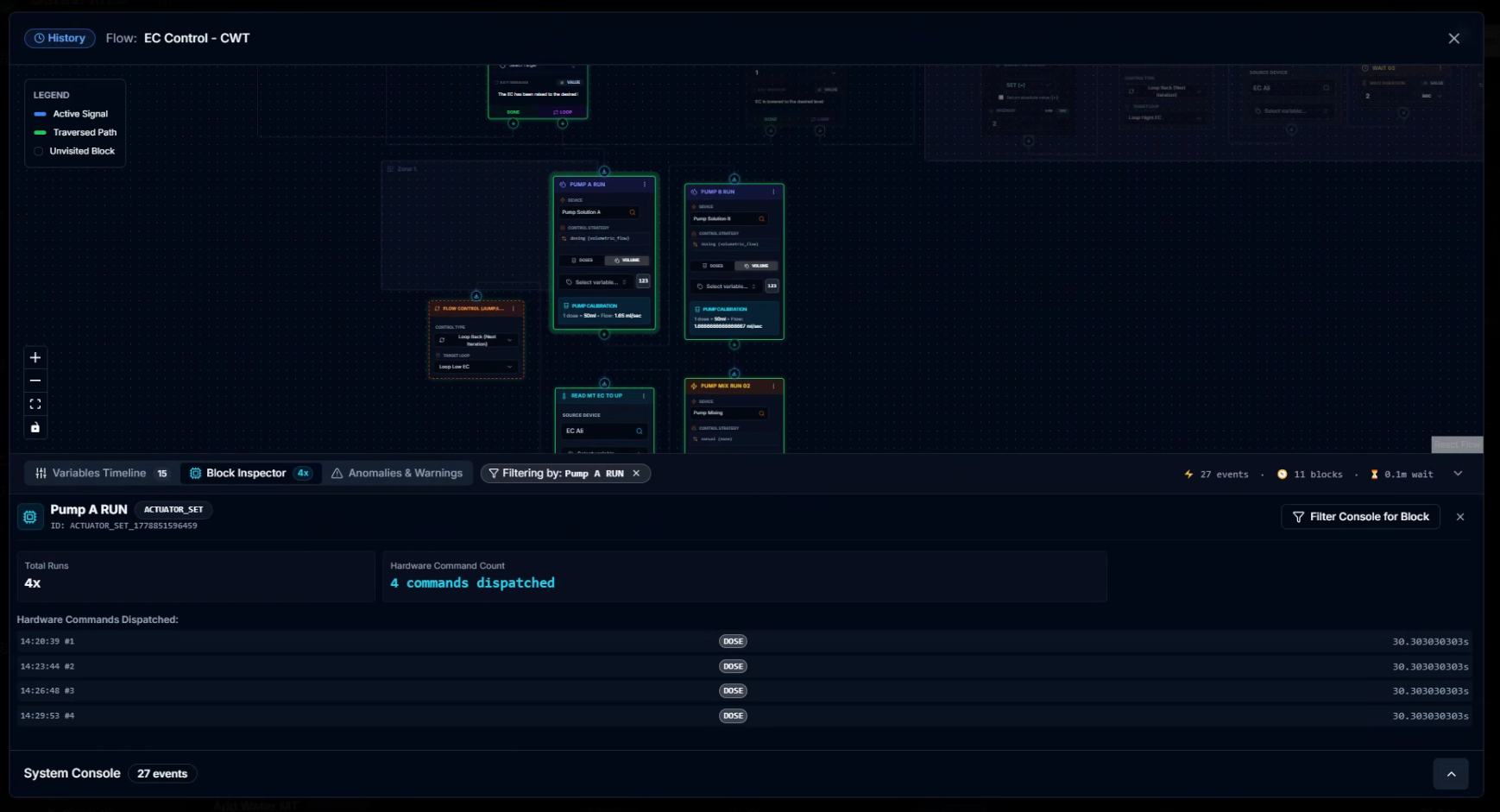This screenshot has height=812, width=1500.
Task: Open the Flow Control block options menu
Action: coord(514,308)
